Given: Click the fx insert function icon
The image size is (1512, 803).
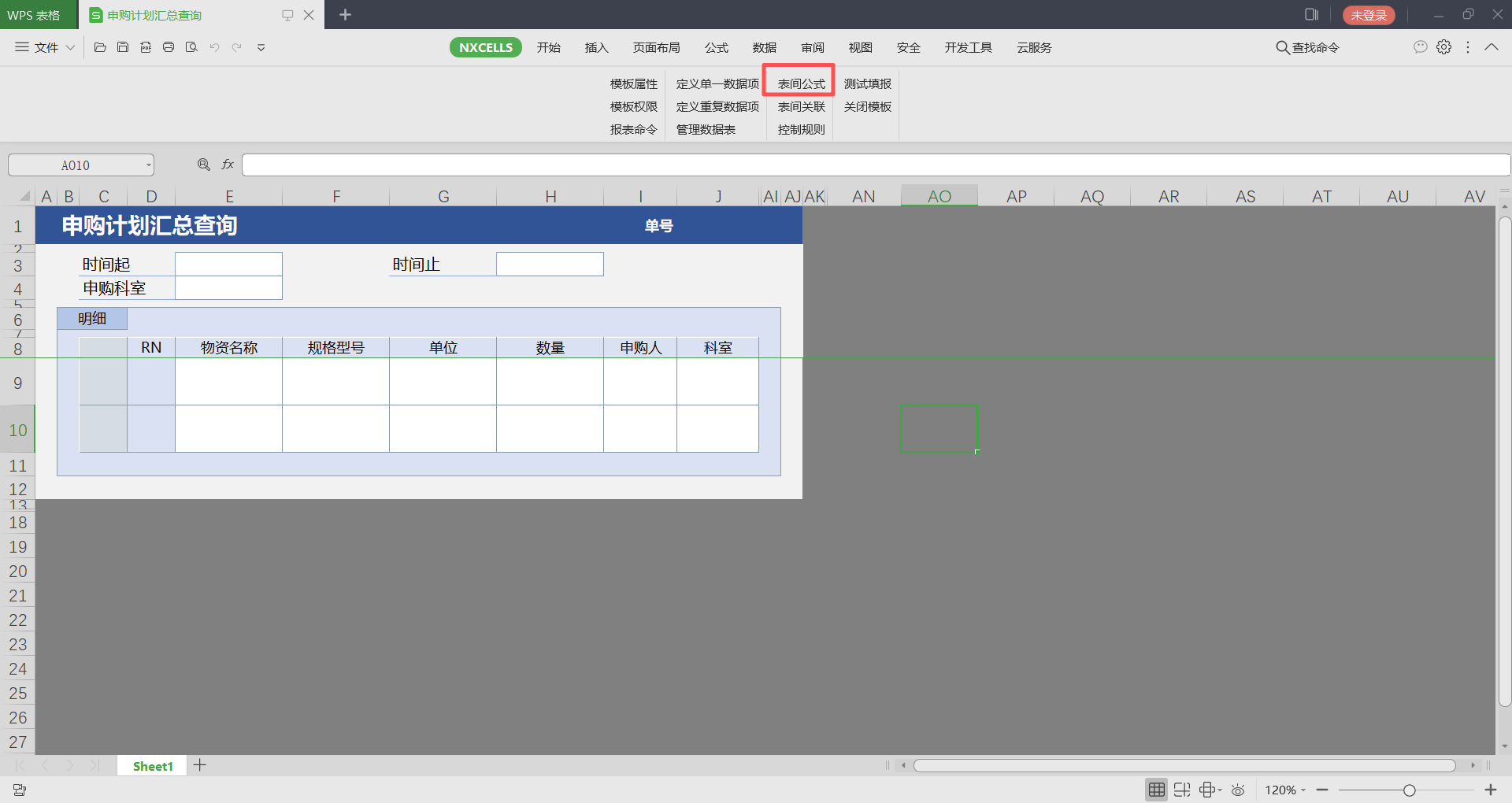Looking at the screenshot, I should point(228,165).
